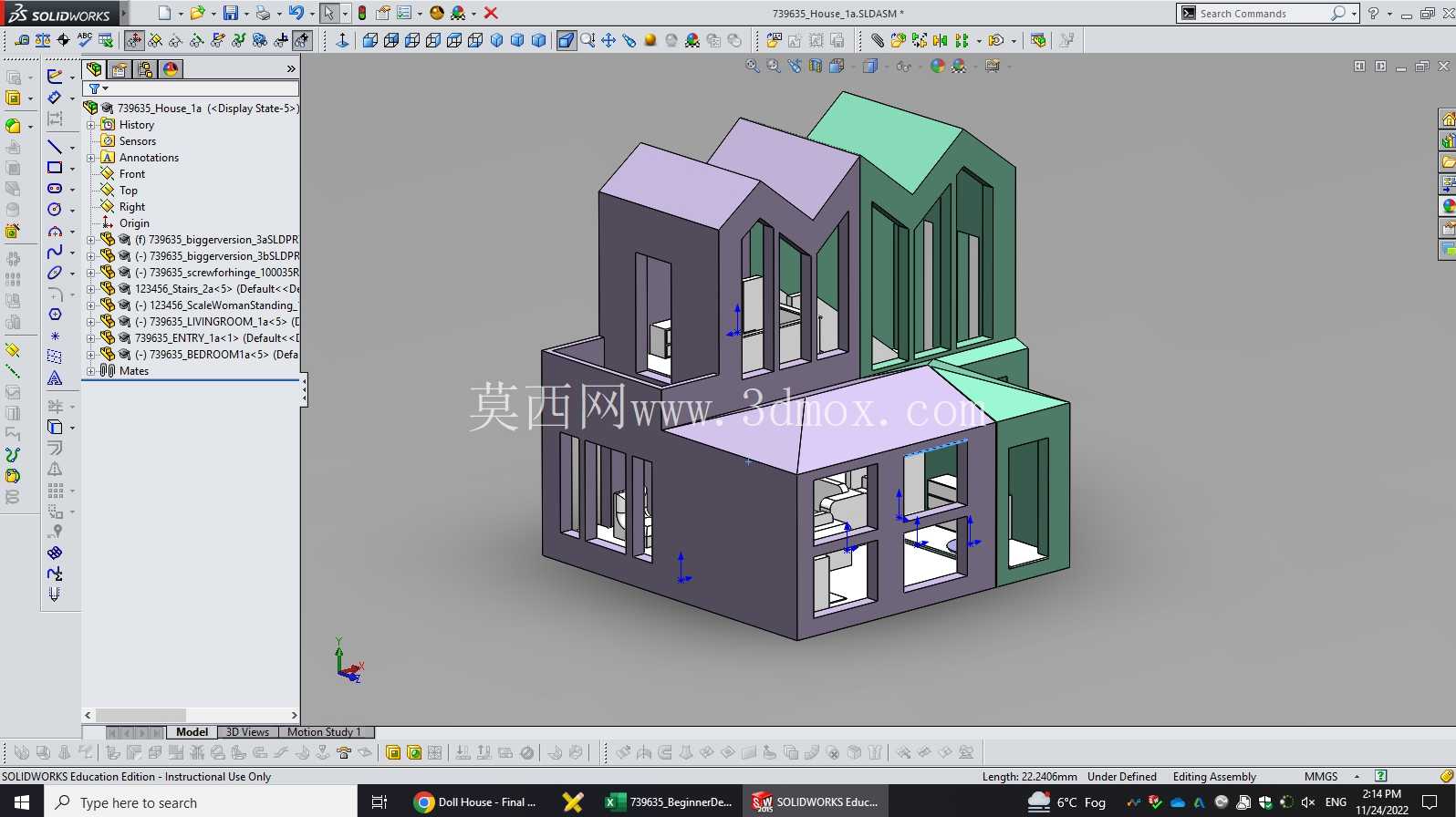Image resolution: width=1456 pixels, height=817 pixels.
Task: Open the PropertyManager tab
Action: click(120, 69)
